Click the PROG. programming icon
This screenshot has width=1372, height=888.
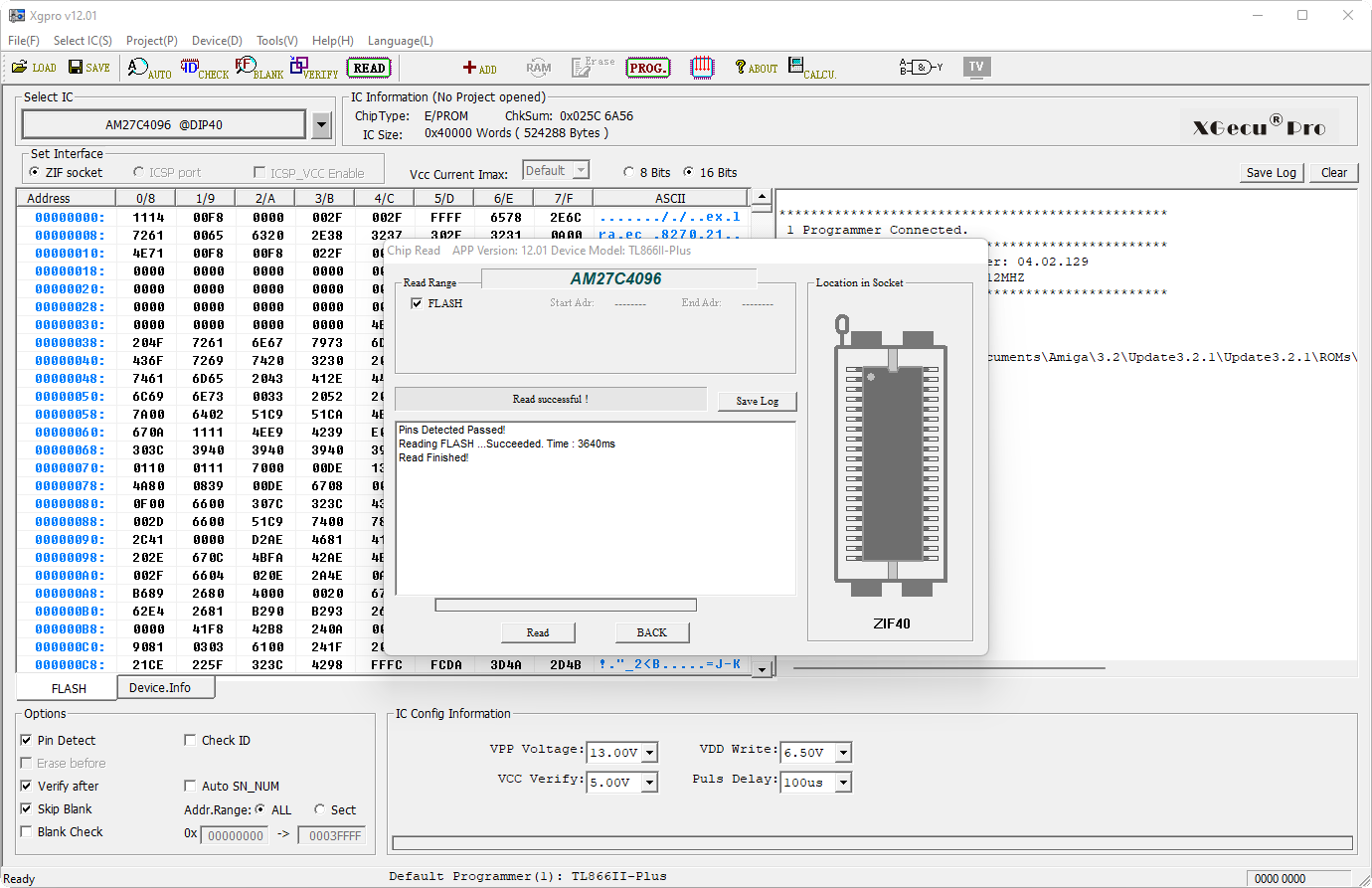[647, 68]
